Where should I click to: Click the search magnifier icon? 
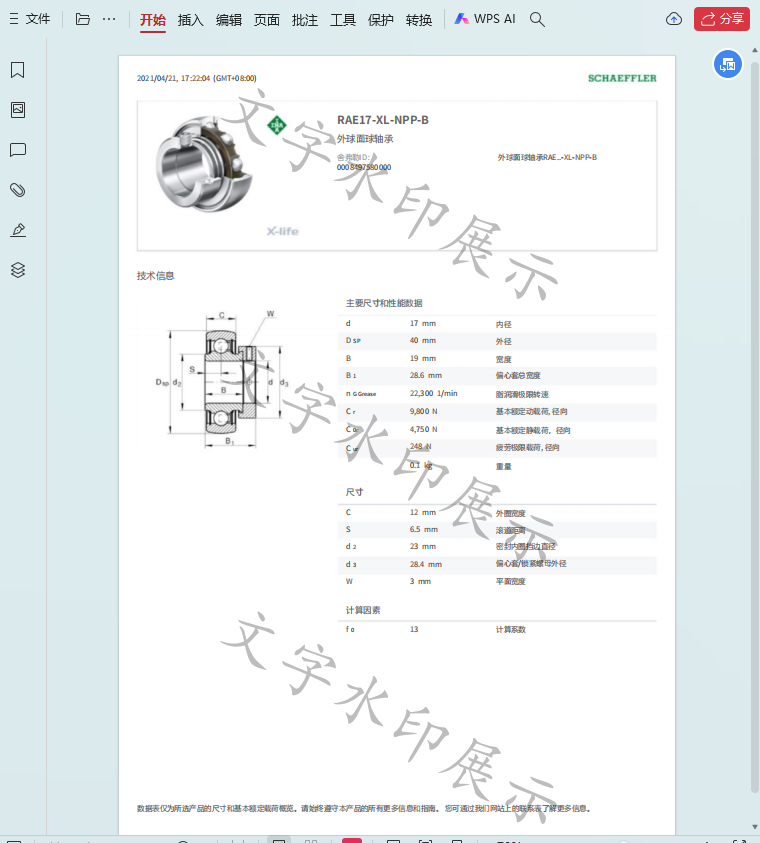[537, 19]
